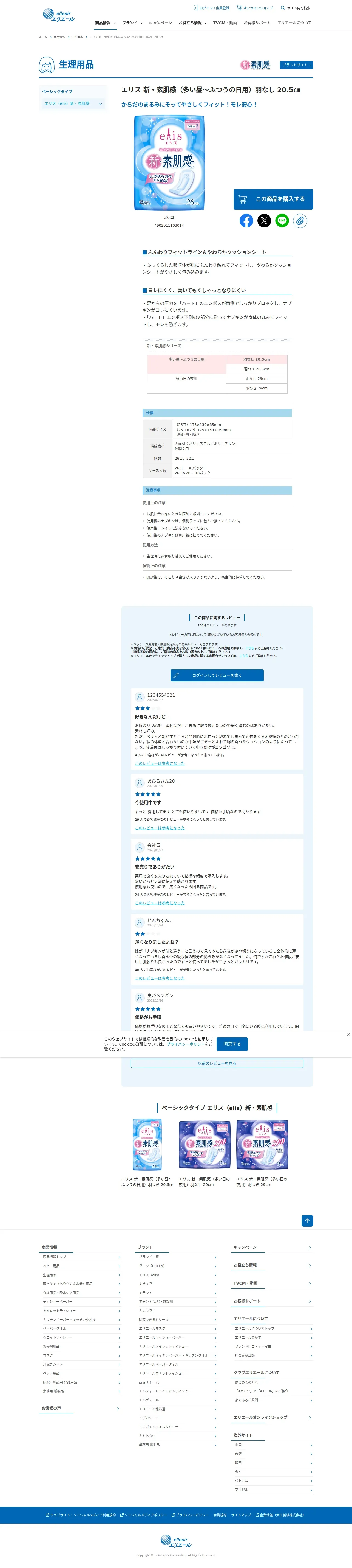Go to ホーム in the breadcrumb
352x1568 pixels.
42,37
